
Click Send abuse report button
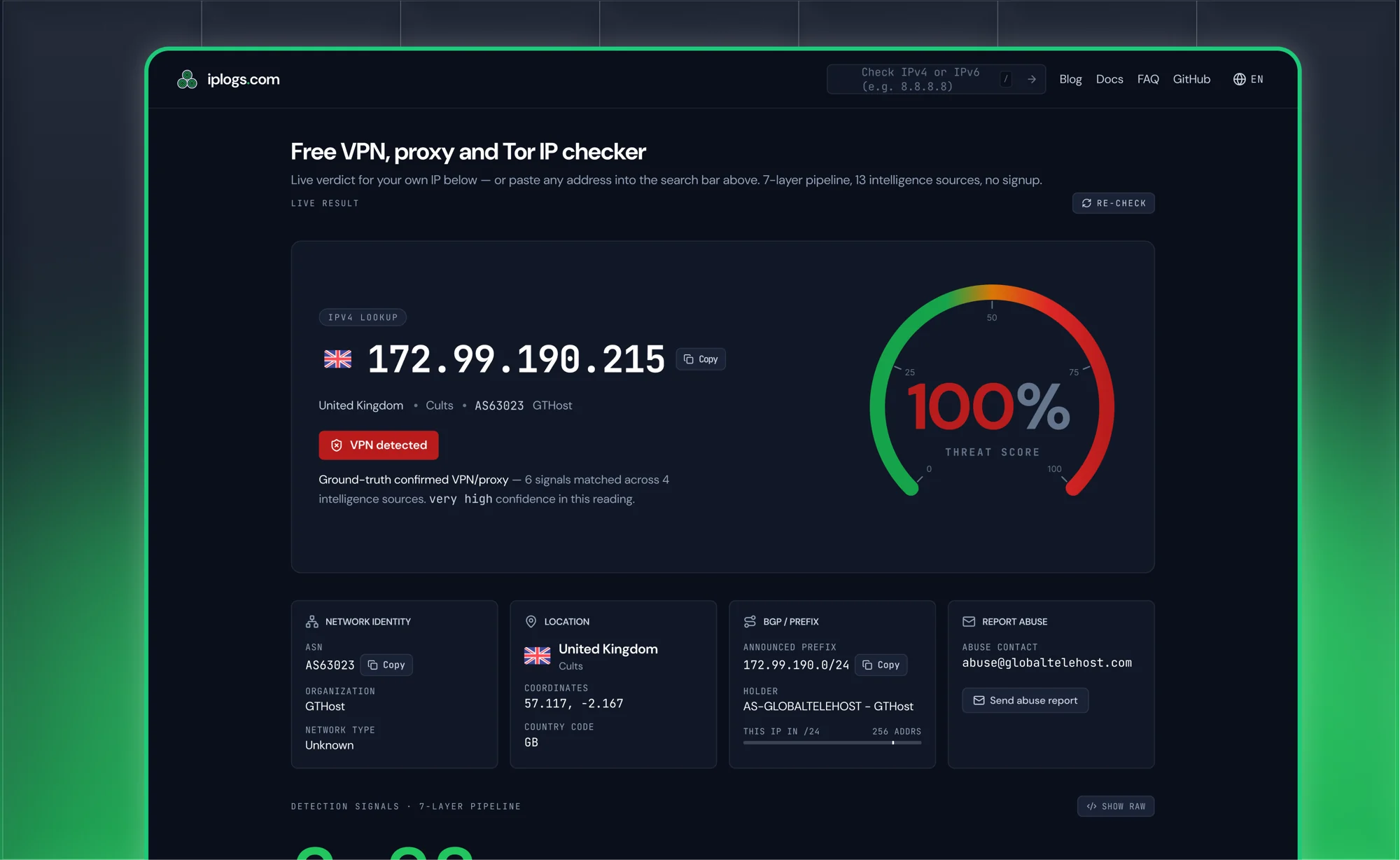(x=1025, y=700)
